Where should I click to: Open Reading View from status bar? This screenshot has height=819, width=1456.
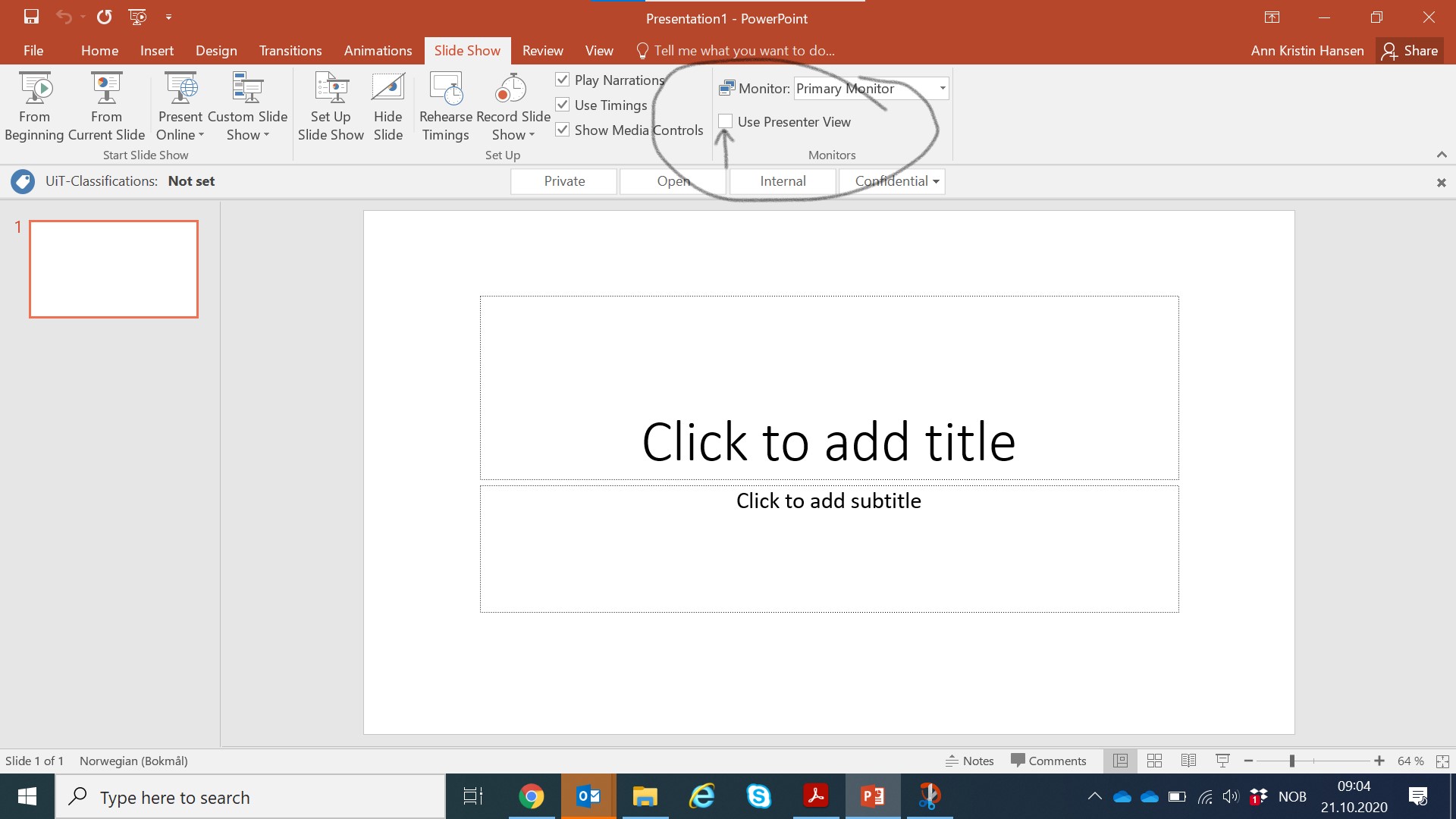tap(1188, 761)
